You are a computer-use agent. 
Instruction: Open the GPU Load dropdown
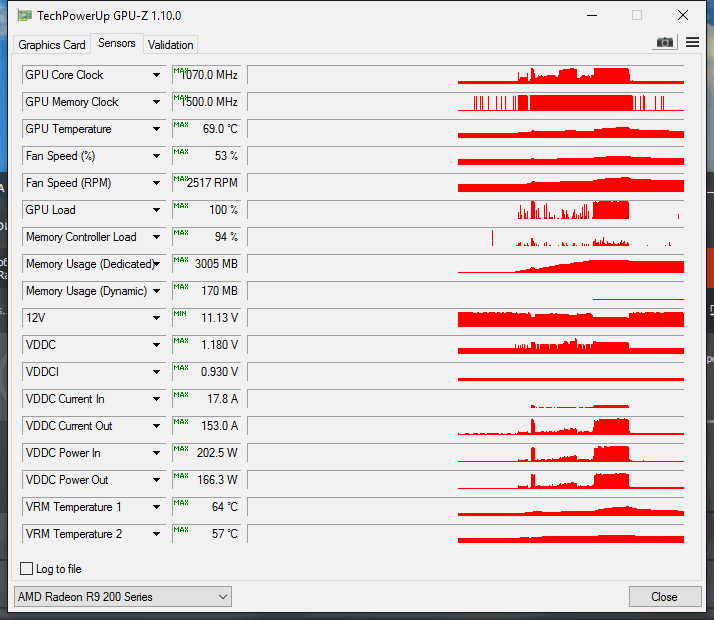click(156, 210)
